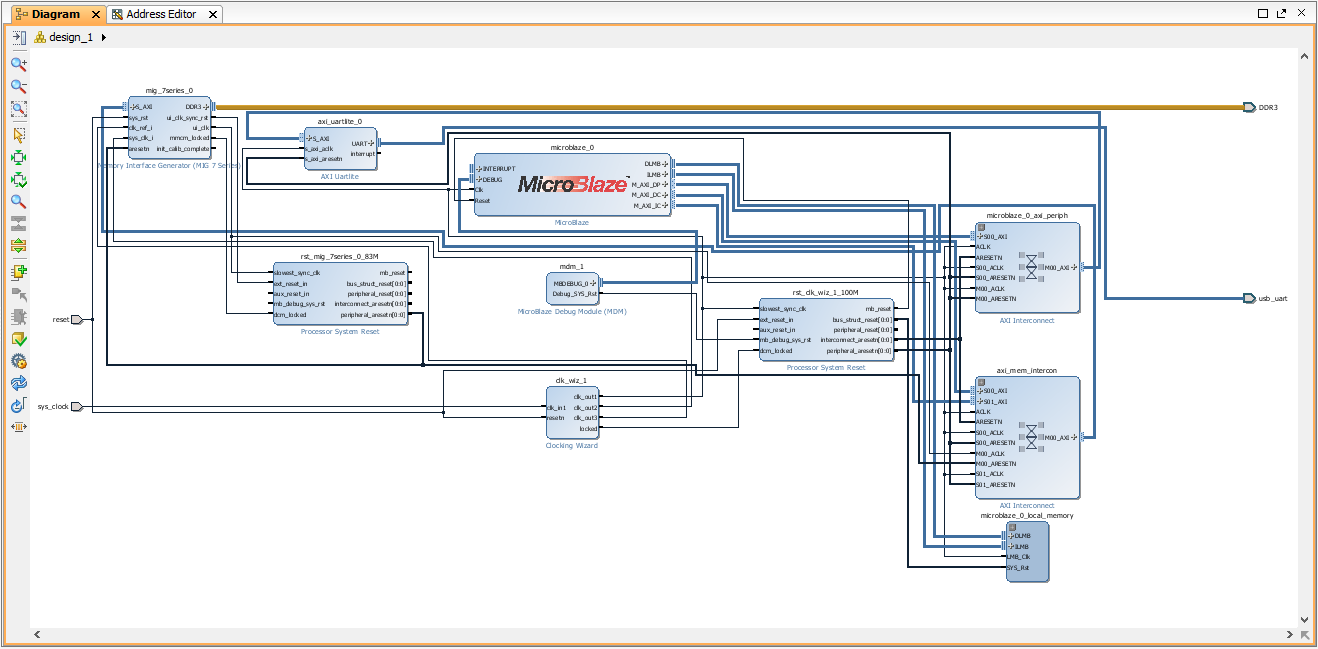Expand the MBDEBUG_0 pin on mdm_1

[595, 283]
